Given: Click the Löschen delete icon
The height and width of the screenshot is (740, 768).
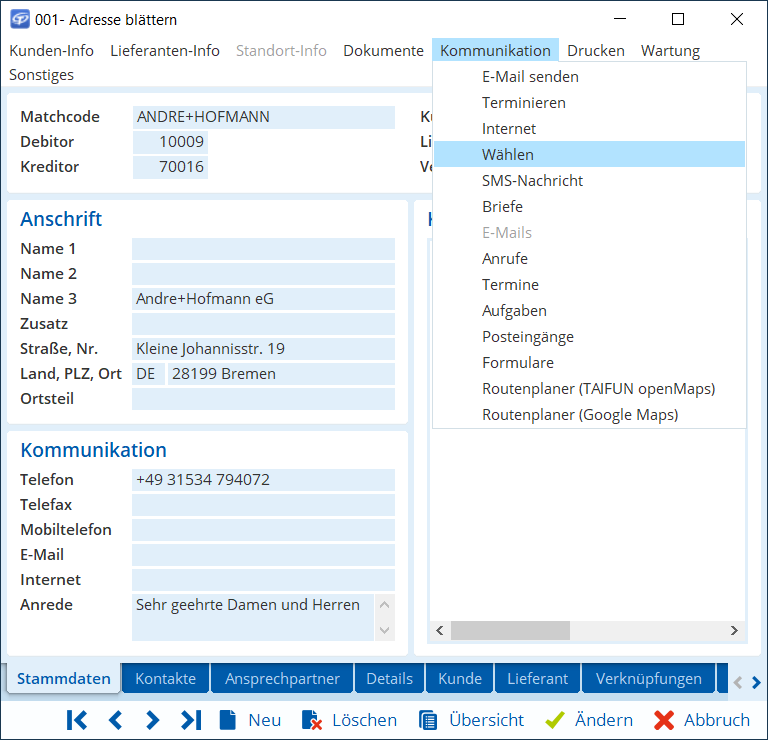Looking at the screenshot, I should click(312, 720).
